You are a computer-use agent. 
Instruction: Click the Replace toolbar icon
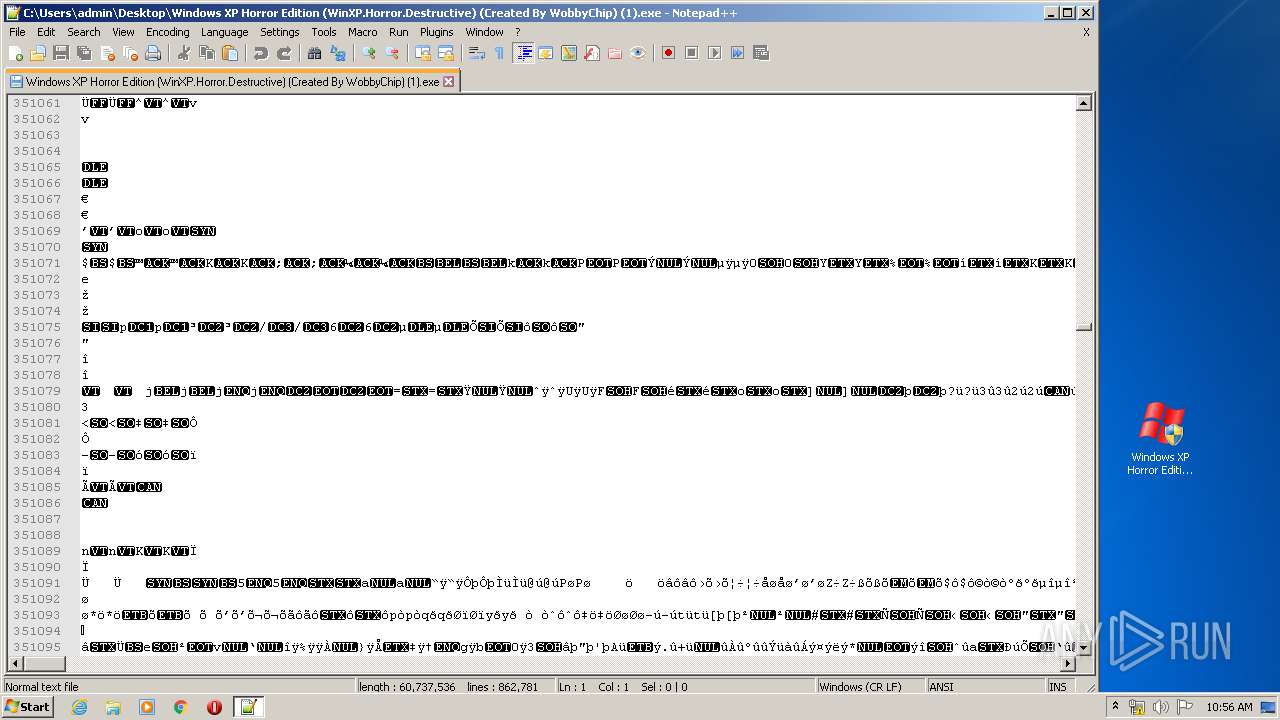click(x=338, y=53)
